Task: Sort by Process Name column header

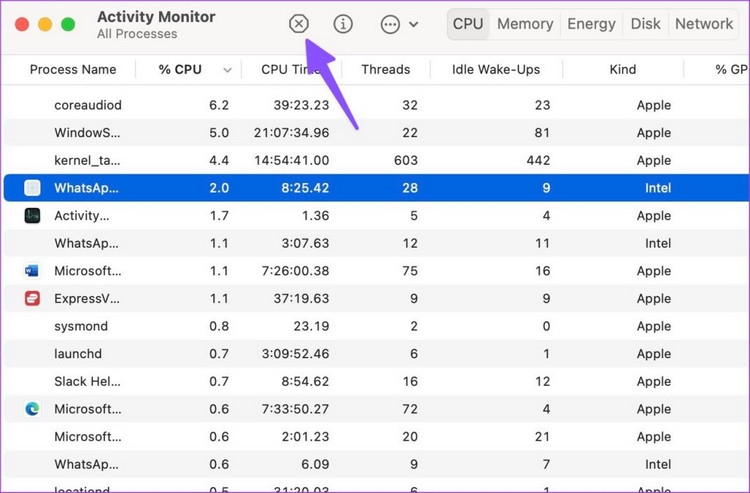Action: [73, 70]
